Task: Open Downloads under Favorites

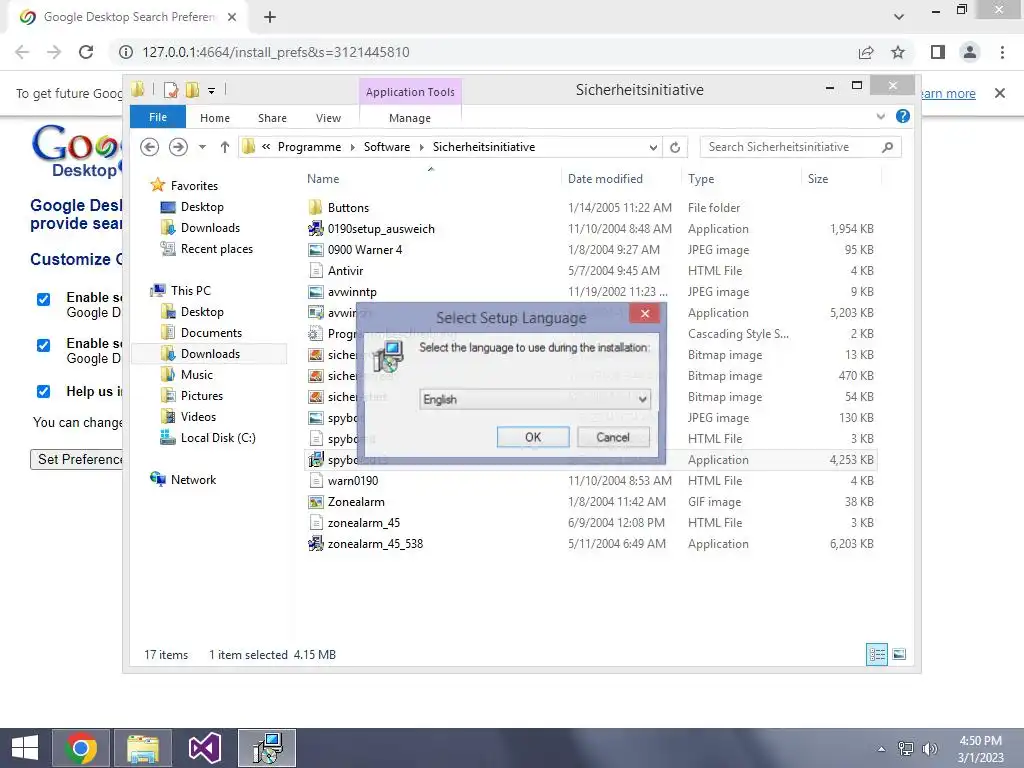Action: pos(210,228)
